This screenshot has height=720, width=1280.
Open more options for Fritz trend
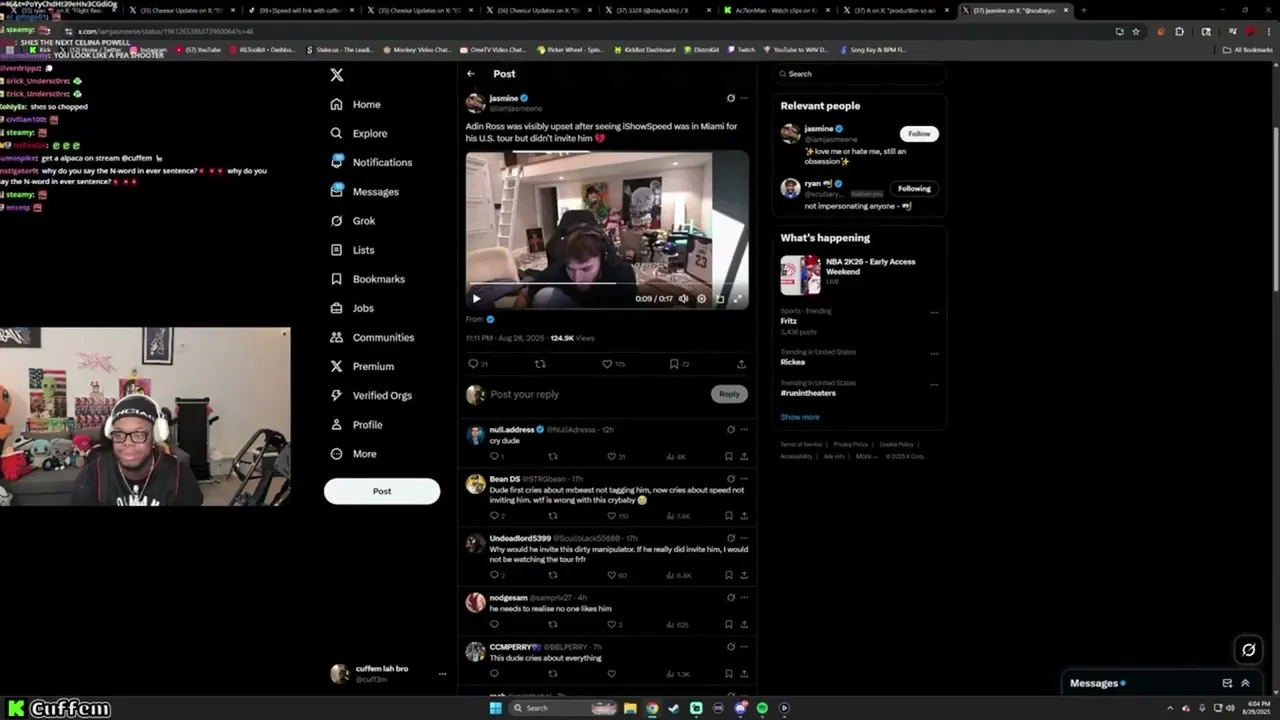[x=934, y=312]
